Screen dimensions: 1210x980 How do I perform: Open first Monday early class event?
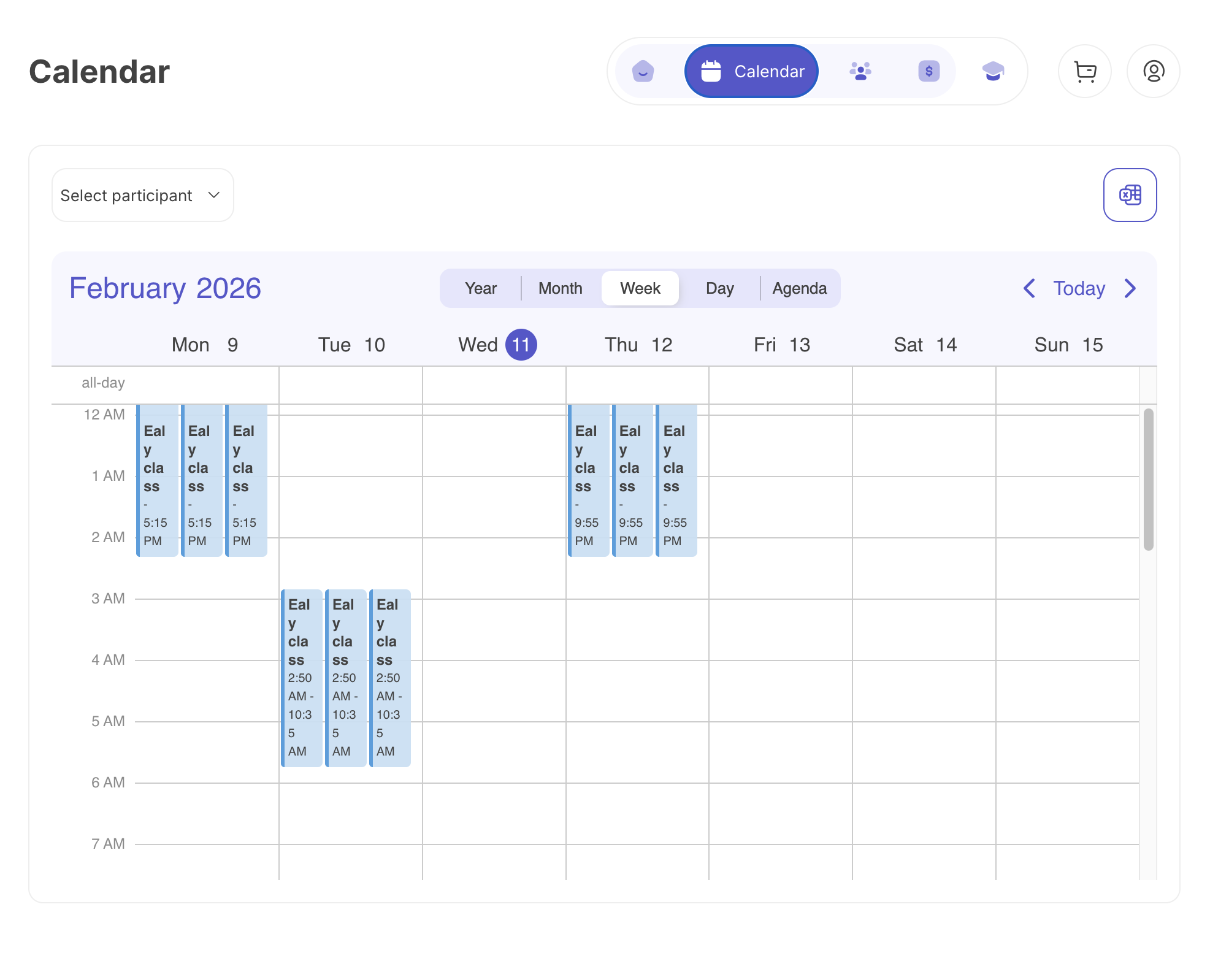click(158, 481)
